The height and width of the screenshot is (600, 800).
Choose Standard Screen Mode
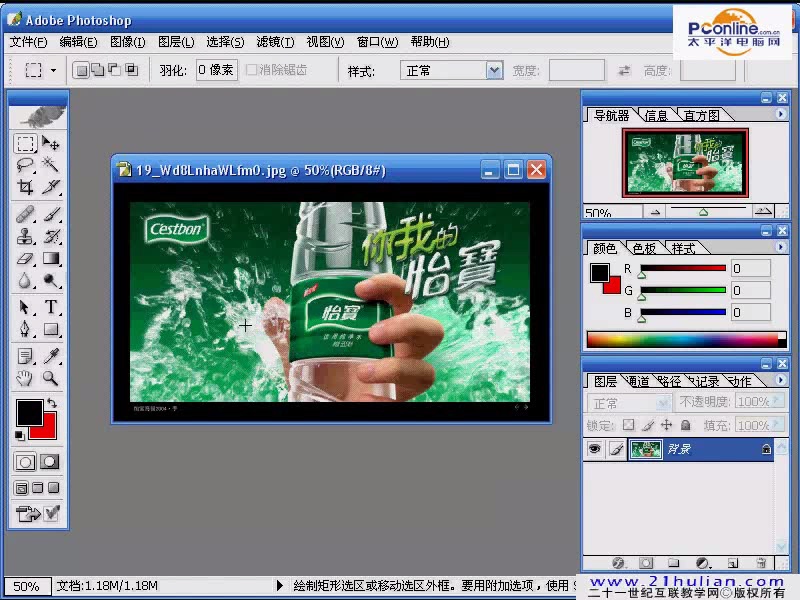pos(21,488)
